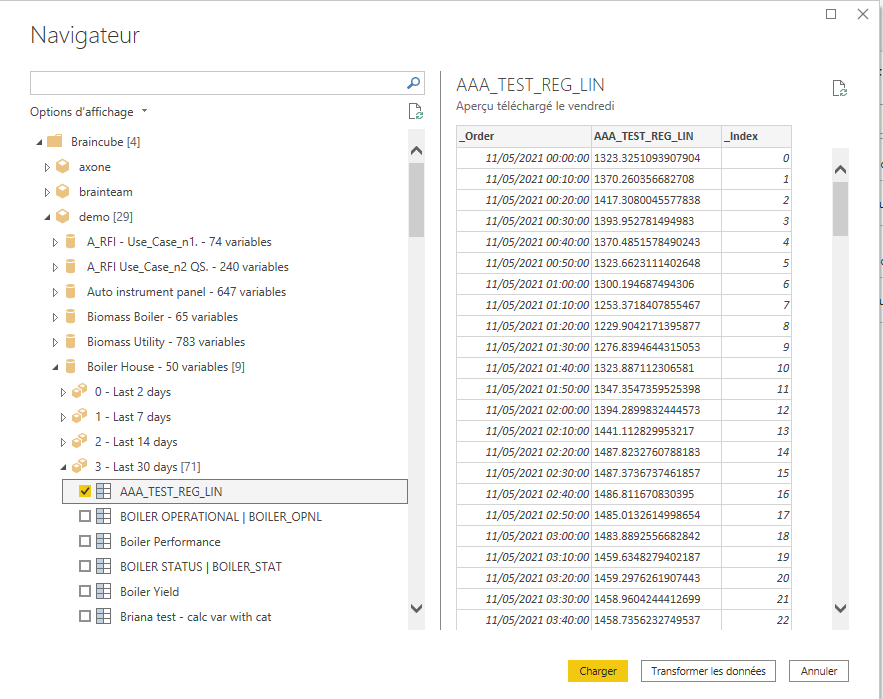
Task: Click the 11/05/2021 01:00:00 cell
Action: [x=524, y=284]
